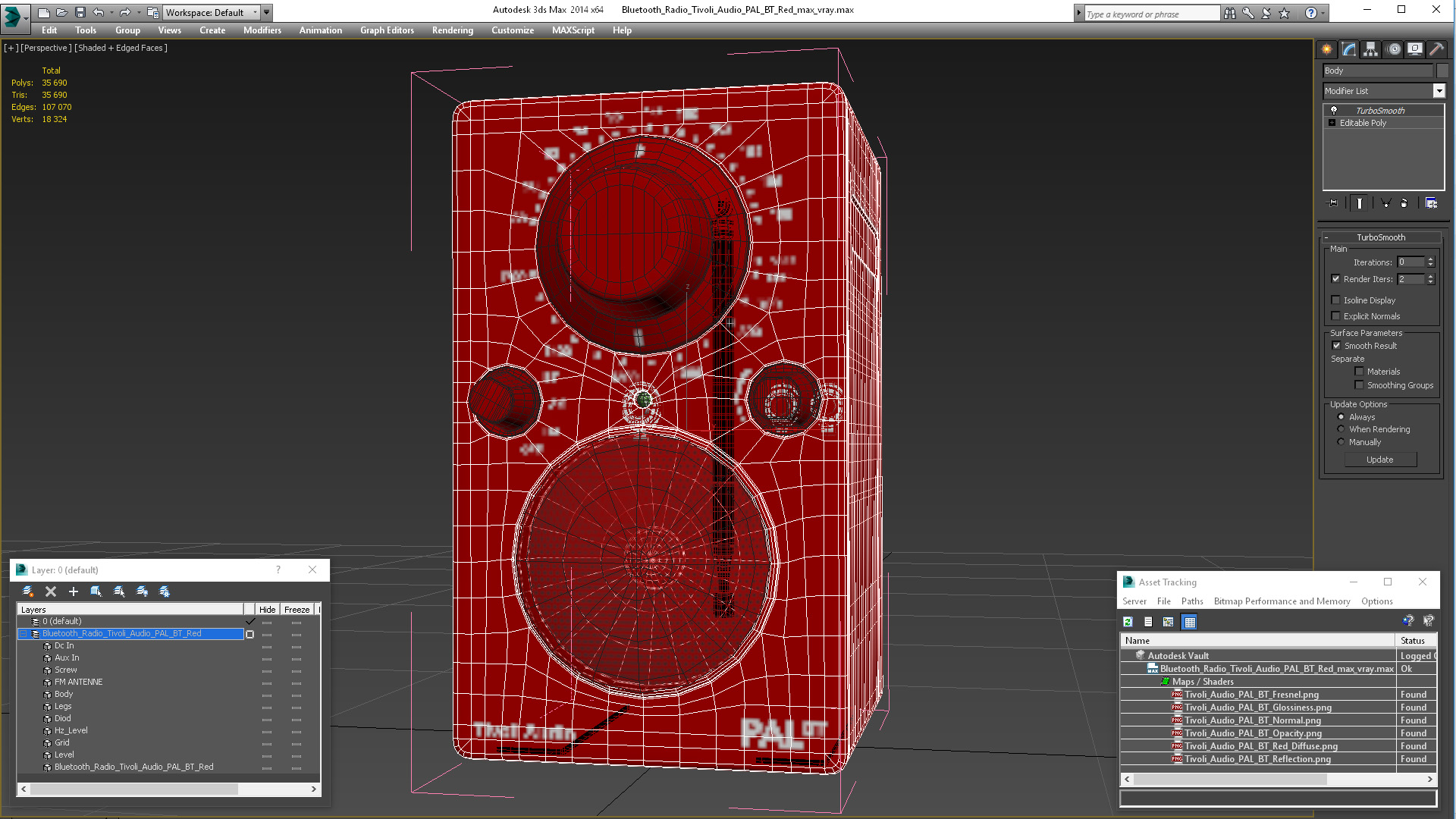The height and width of the screenshot is (819, 1456).
Task: Enable Isoline Display checkbox
Action: click(1335, 300)
